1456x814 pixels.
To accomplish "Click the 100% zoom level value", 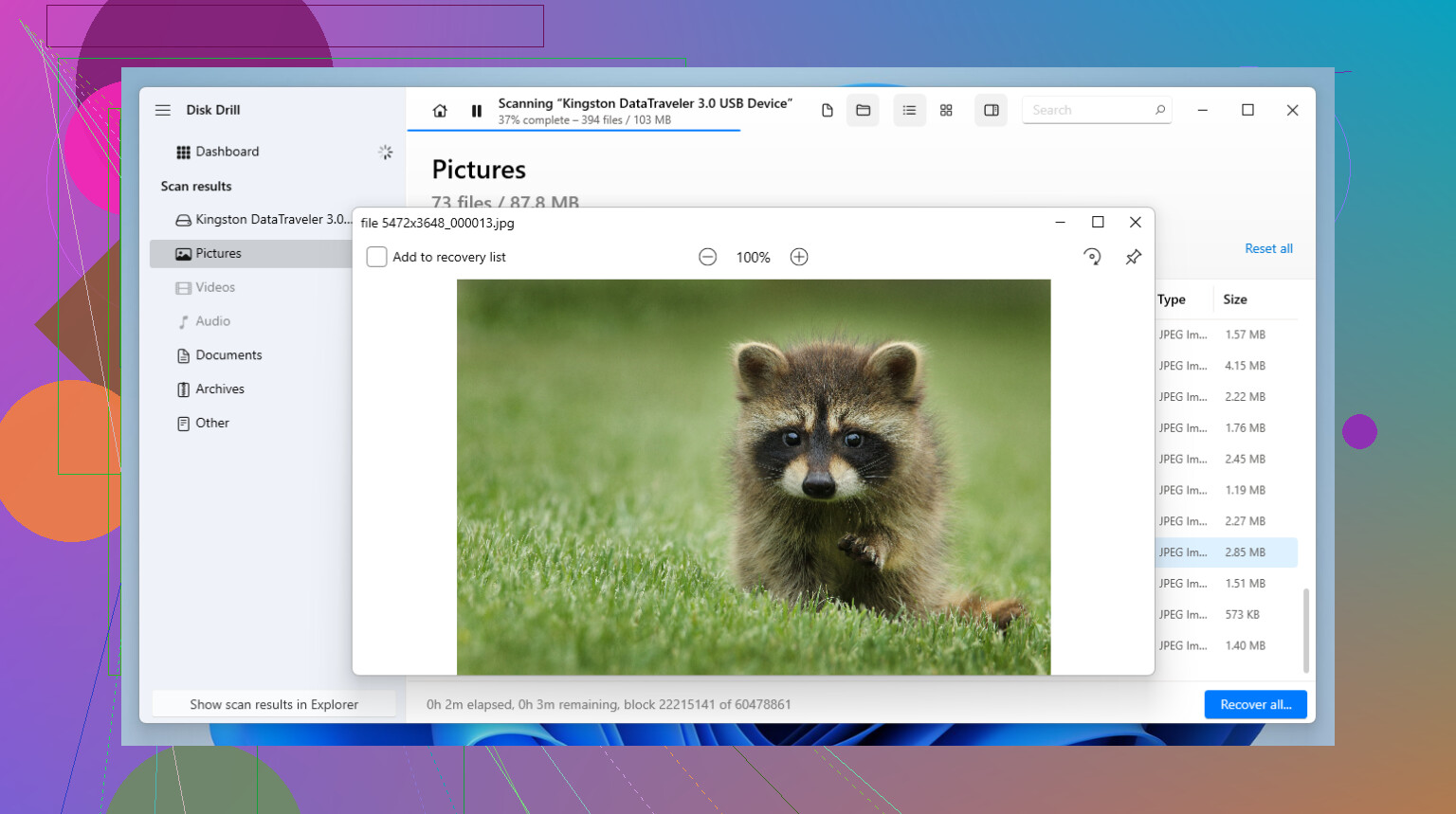I will 754,258.
